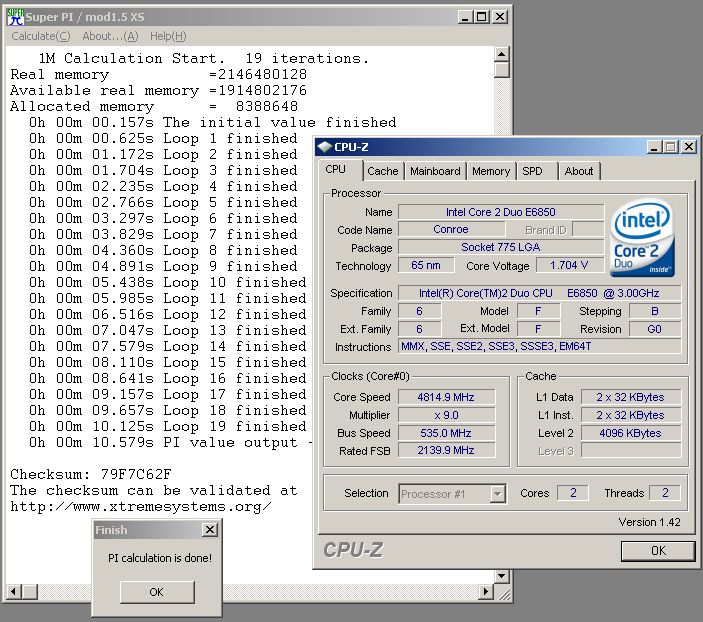Click the Multiplier value 'x 9.0'
703x622 pixels.
click(x=447, y=415)
